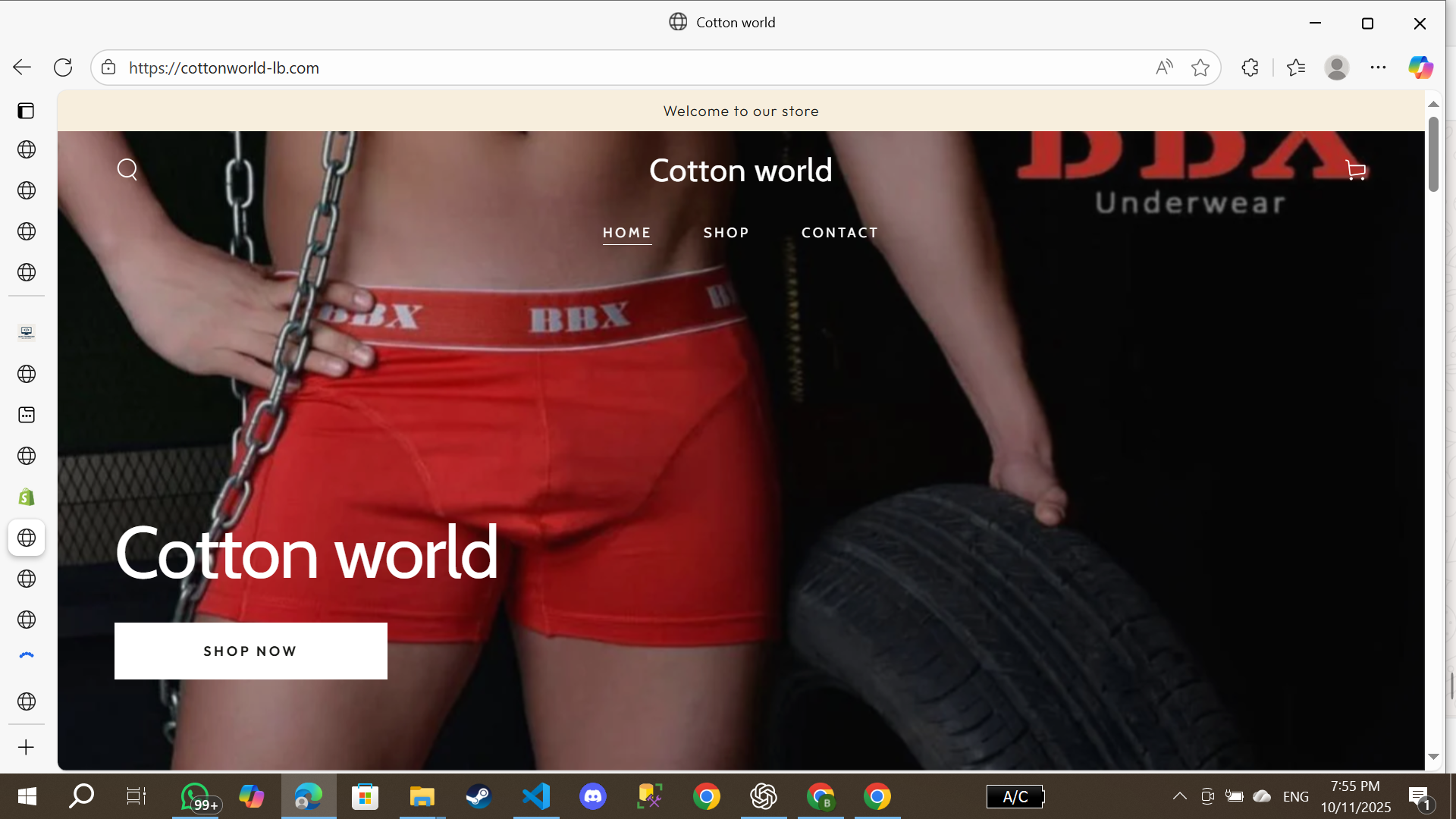
Task: Reload the page with the refresh icon
Action: point(63,67)
